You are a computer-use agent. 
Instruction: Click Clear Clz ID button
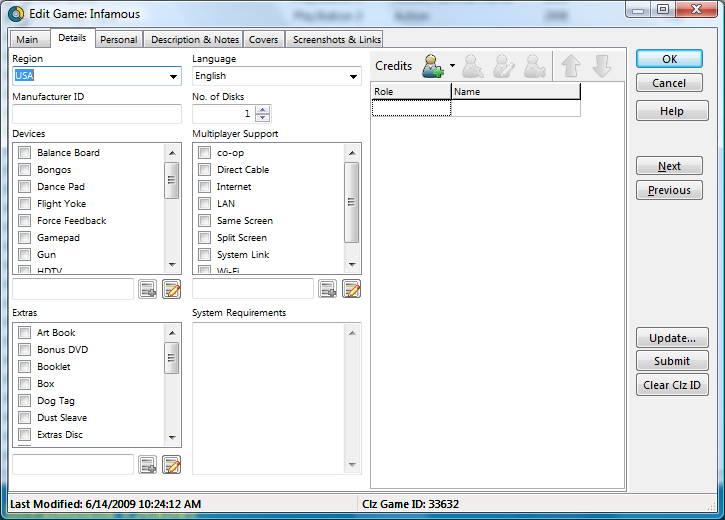[672, 385]
